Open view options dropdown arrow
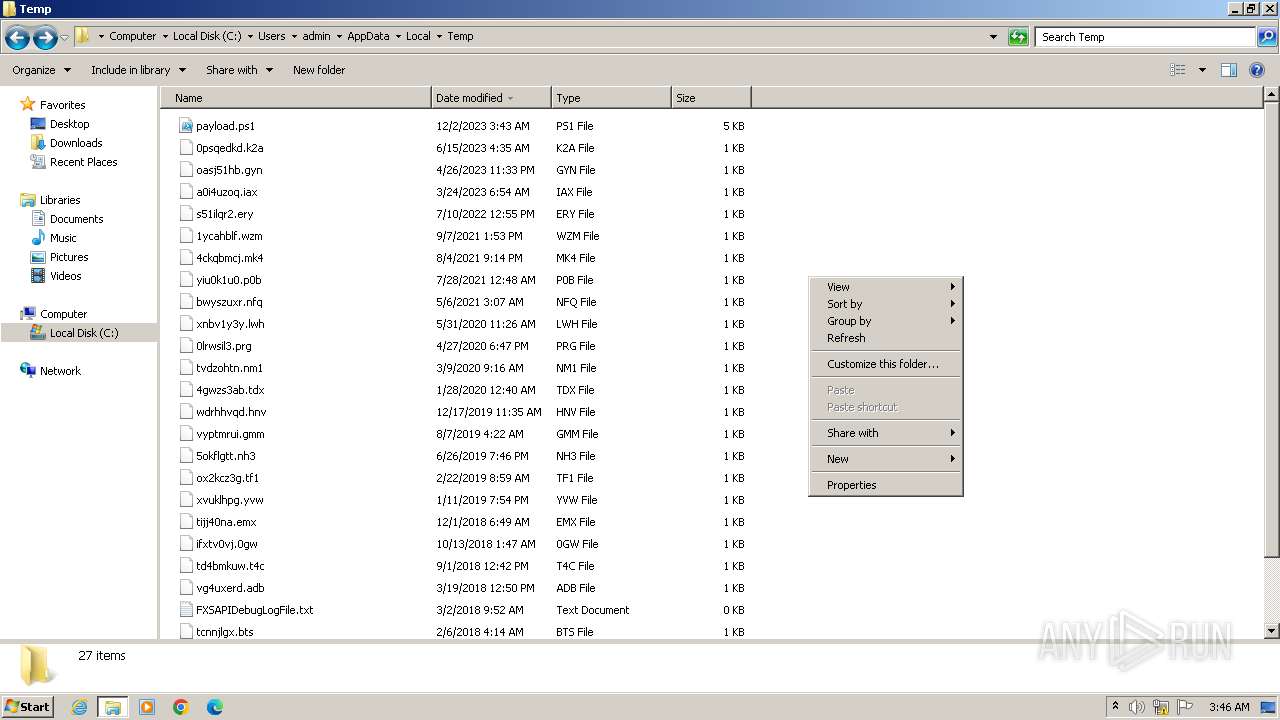Screen dimensions: 1280x720 (1202, 70)
